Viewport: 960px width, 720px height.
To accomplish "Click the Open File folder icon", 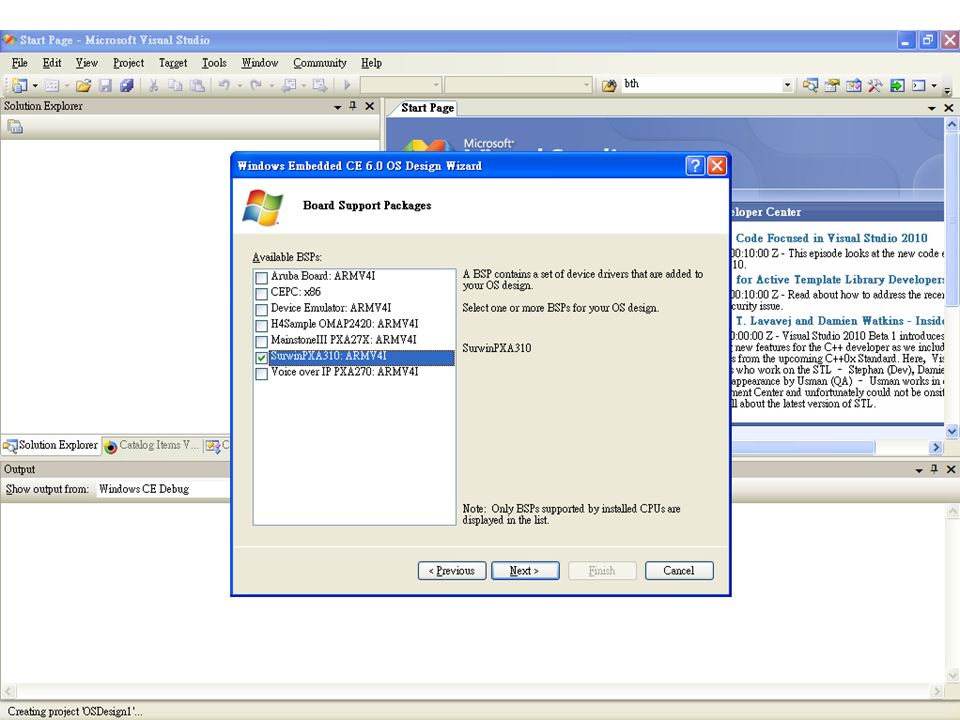I will click(x=83, y=85).
